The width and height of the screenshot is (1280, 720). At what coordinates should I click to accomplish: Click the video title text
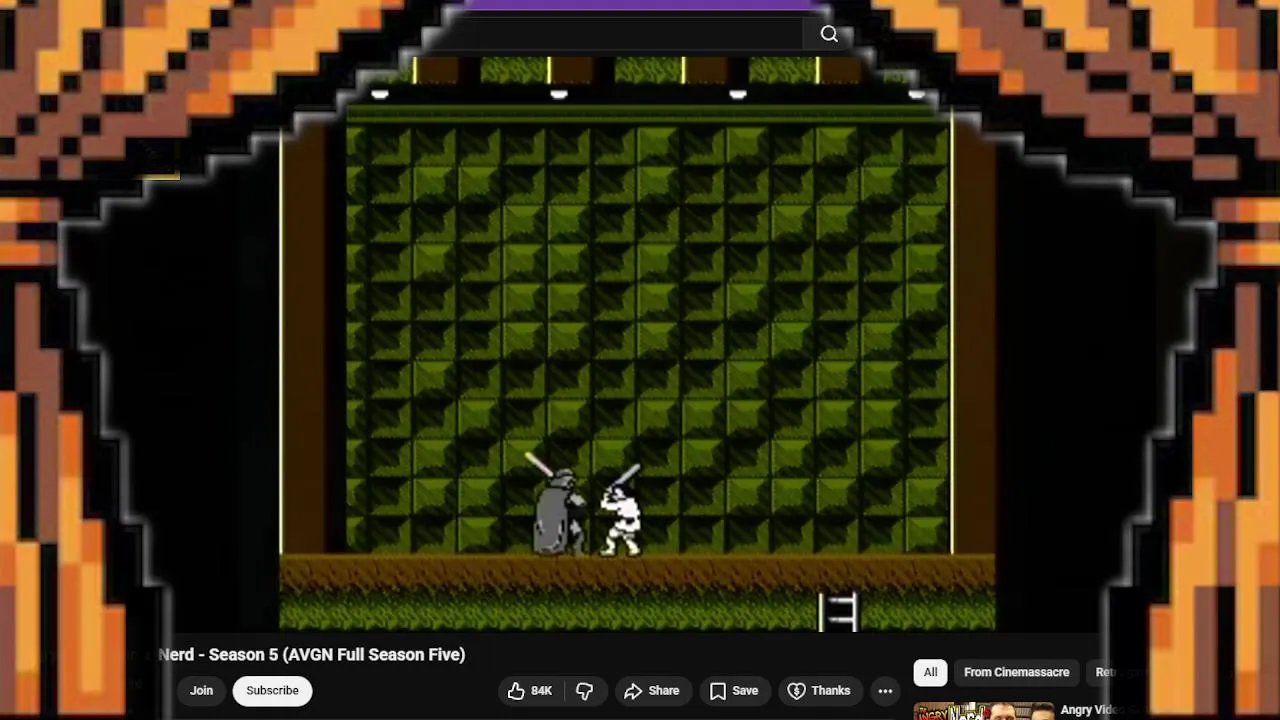[311, 654]
